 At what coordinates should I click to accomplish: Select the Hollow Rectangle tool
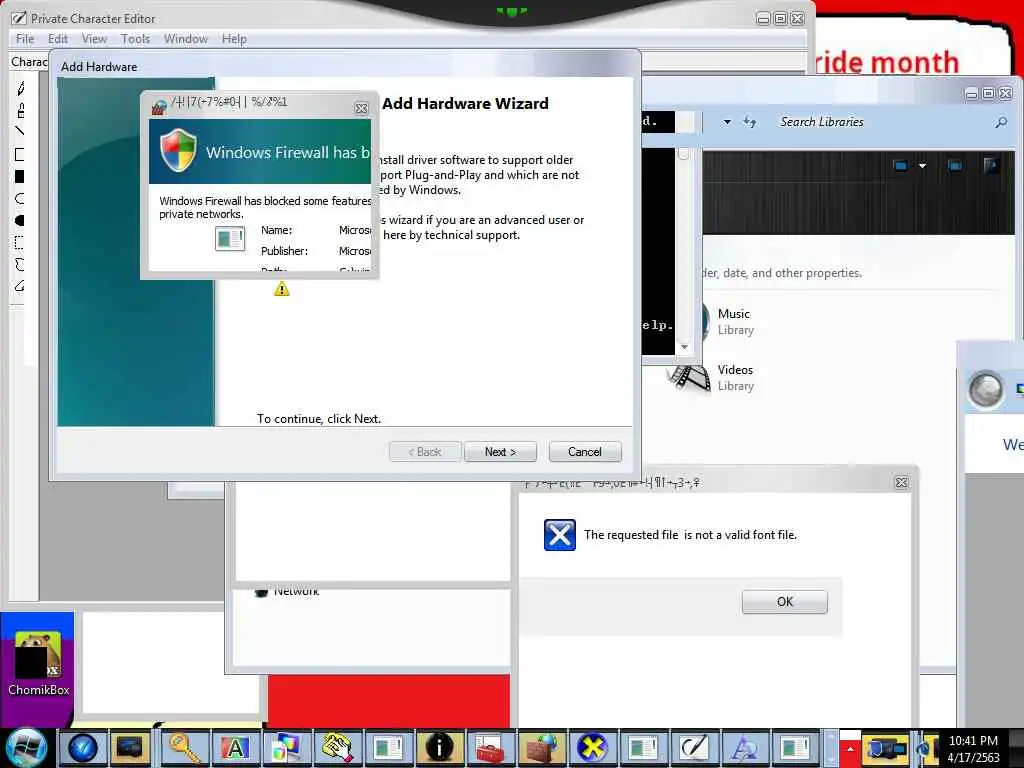click(20, 155)
